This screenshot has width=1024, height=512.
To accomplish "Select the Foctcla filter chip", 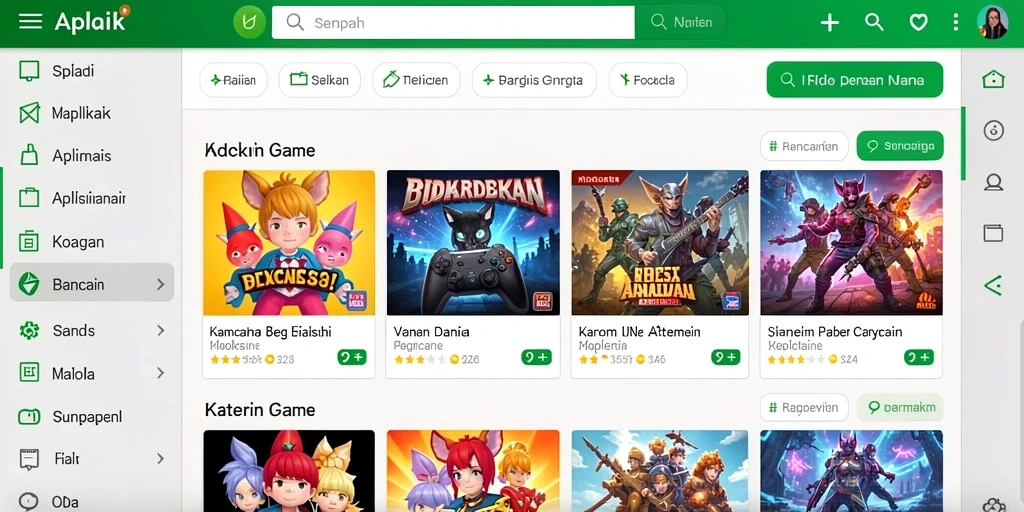I will point(648,80).
